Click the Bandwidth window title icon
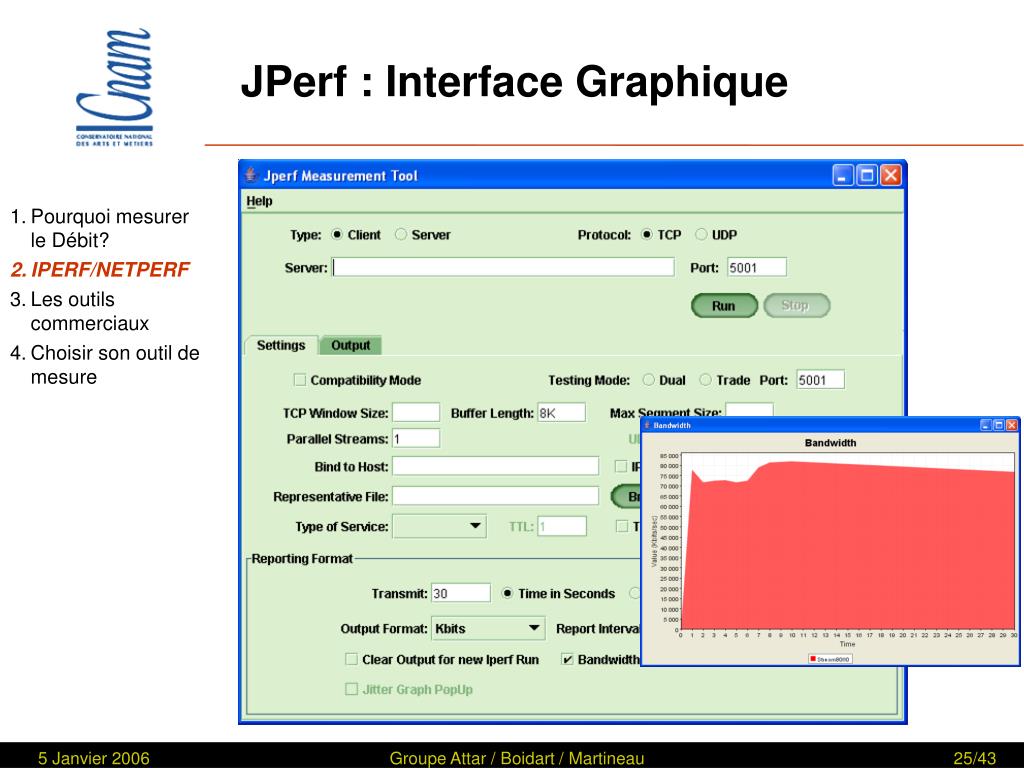The width and height of the screenshot is (1024, 768). (x=647, y=425)
